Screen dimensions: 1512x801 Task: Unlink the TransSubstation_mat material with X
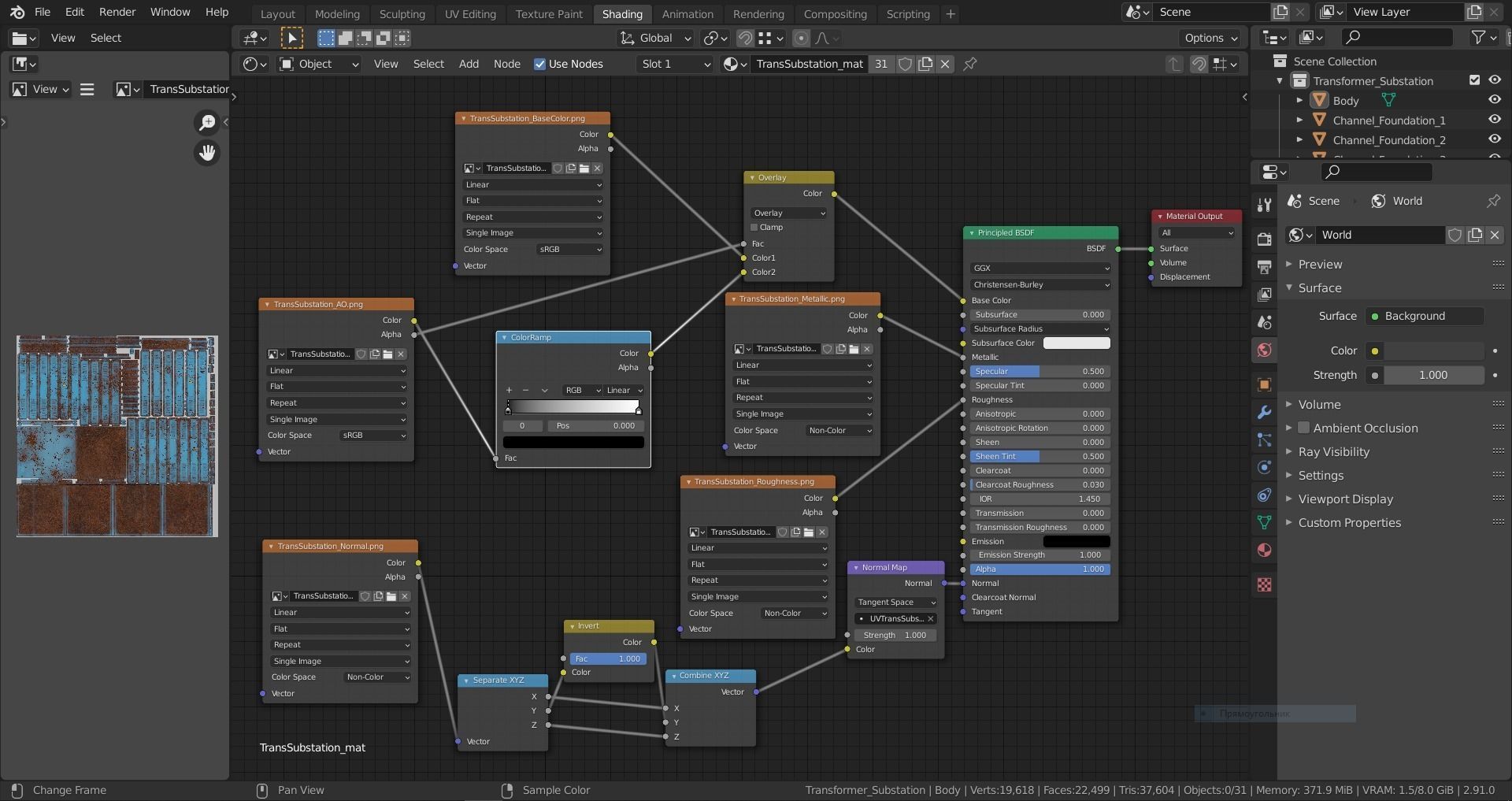click(x=945, y=64)
